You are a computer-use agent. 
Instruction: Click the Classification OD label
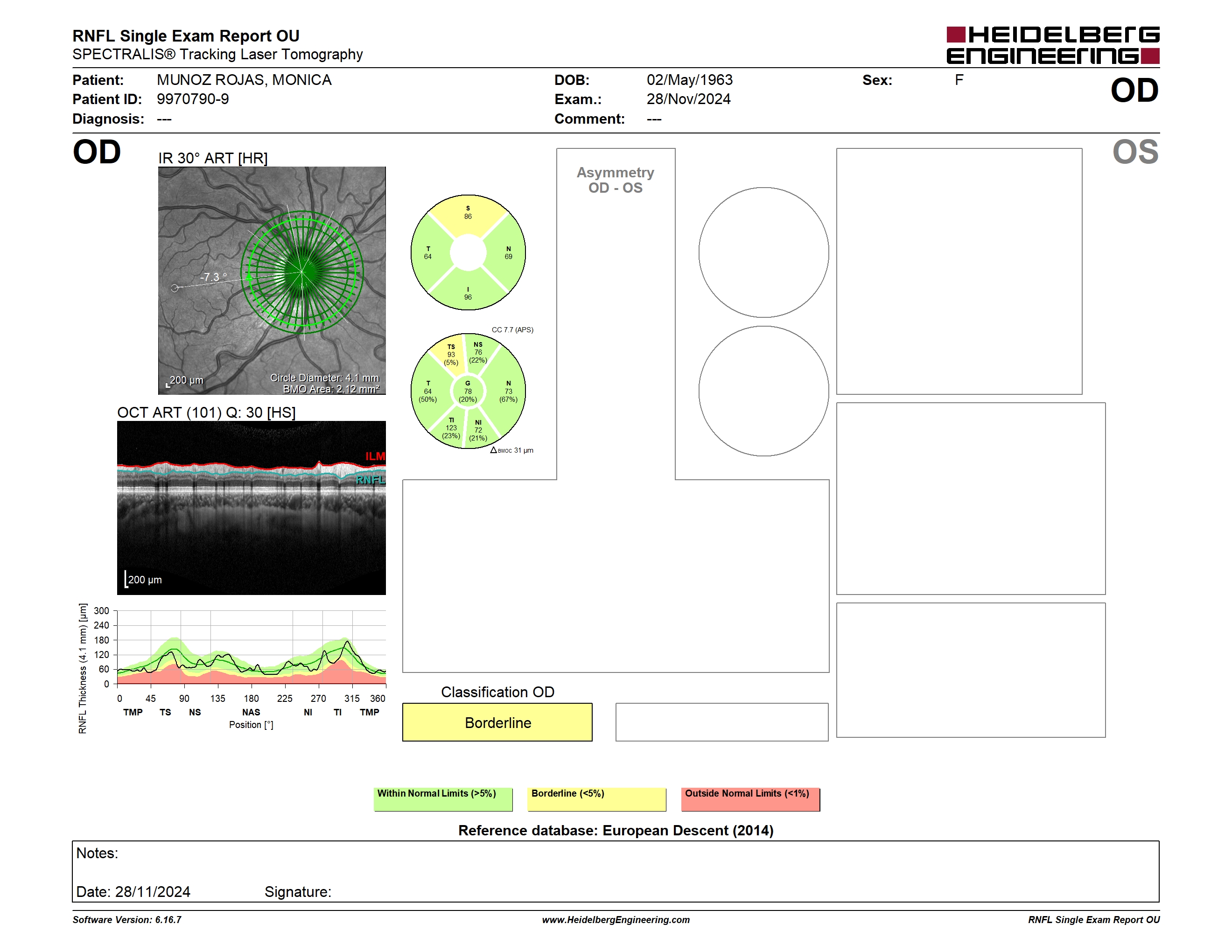pos(497,692)
